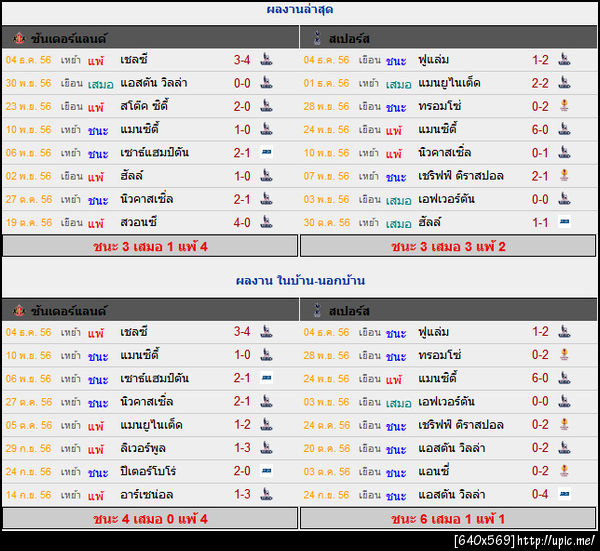Click the cup icon in the แอสตัน วิลล่า 0-4 row

(x=565, y=494)
